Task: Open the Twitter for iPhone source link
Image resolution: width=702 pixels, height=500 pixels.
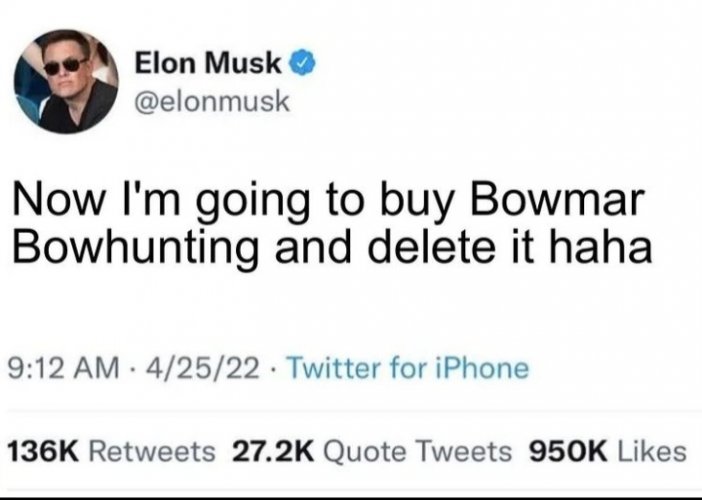Action: tap(408, 368)
